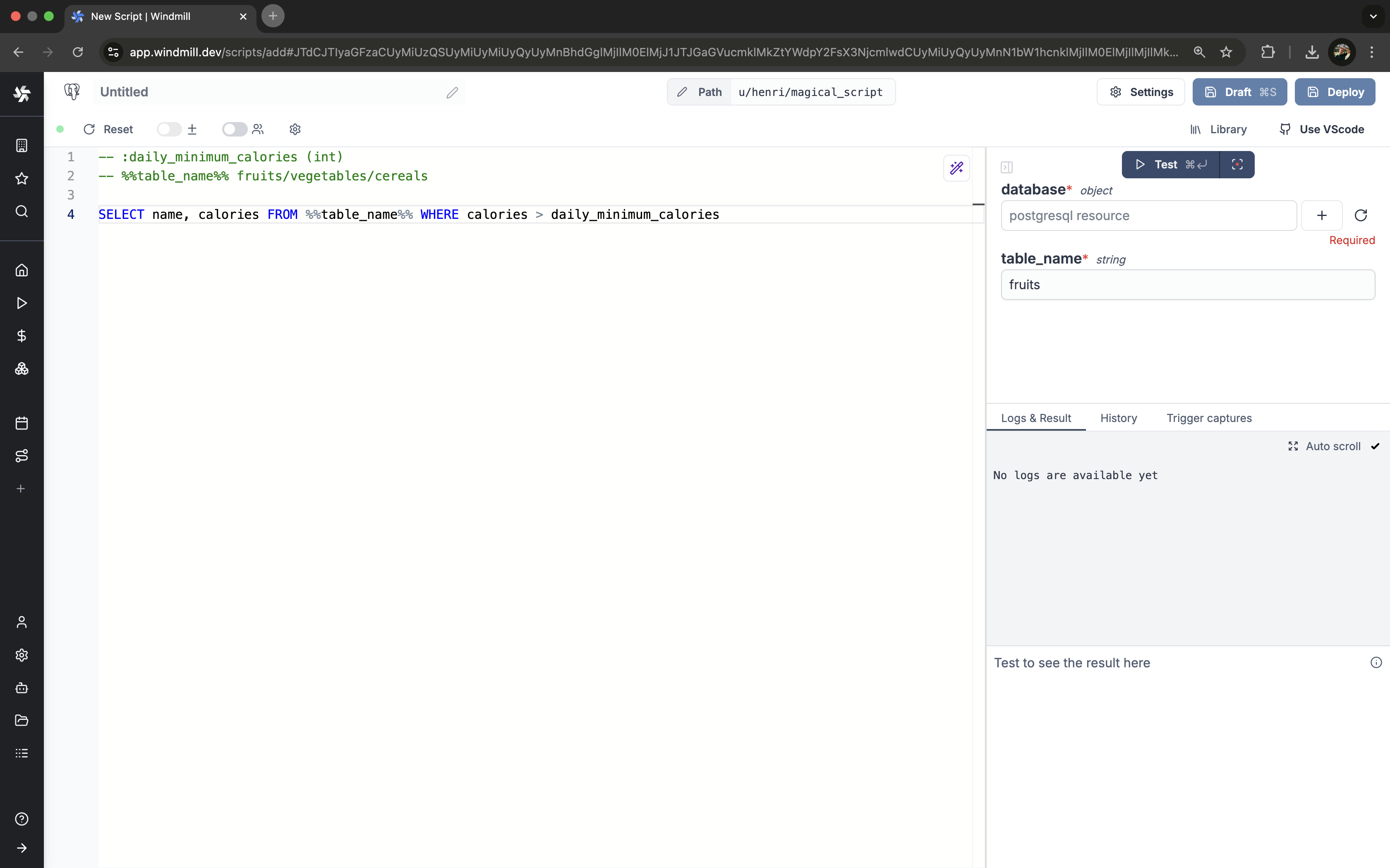Open Variables dollar icon in sidebar
Image resolution: width=1390 pixels, height=868 pixels.
pos(22,336)
